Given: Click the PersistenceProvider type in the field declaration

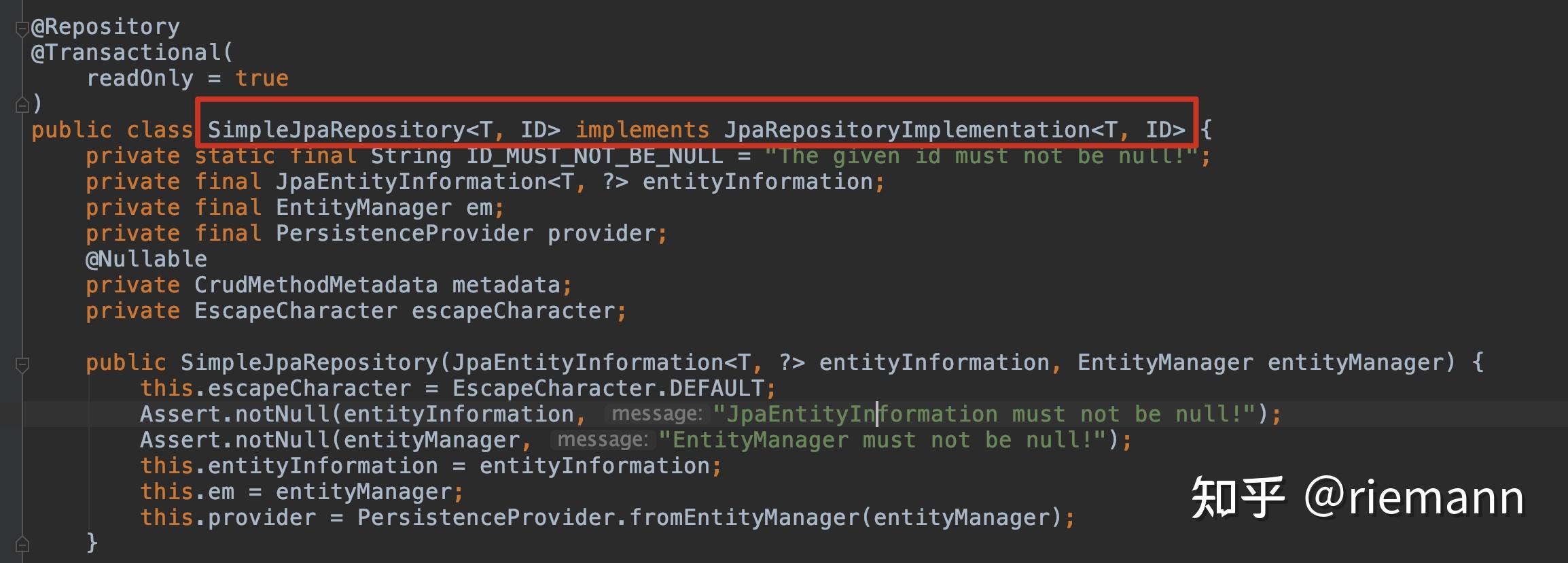Looking at the screenshot, I should tap(404, 233).
